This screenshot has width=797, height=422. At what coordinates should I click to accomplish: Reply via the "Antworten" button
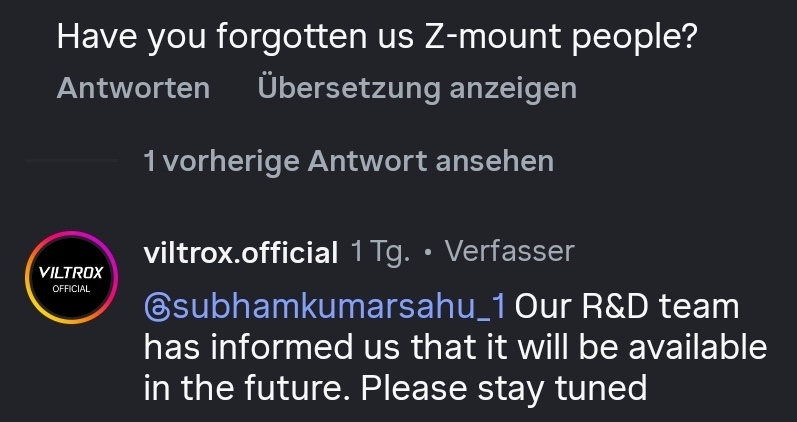(x=133, y=88)
